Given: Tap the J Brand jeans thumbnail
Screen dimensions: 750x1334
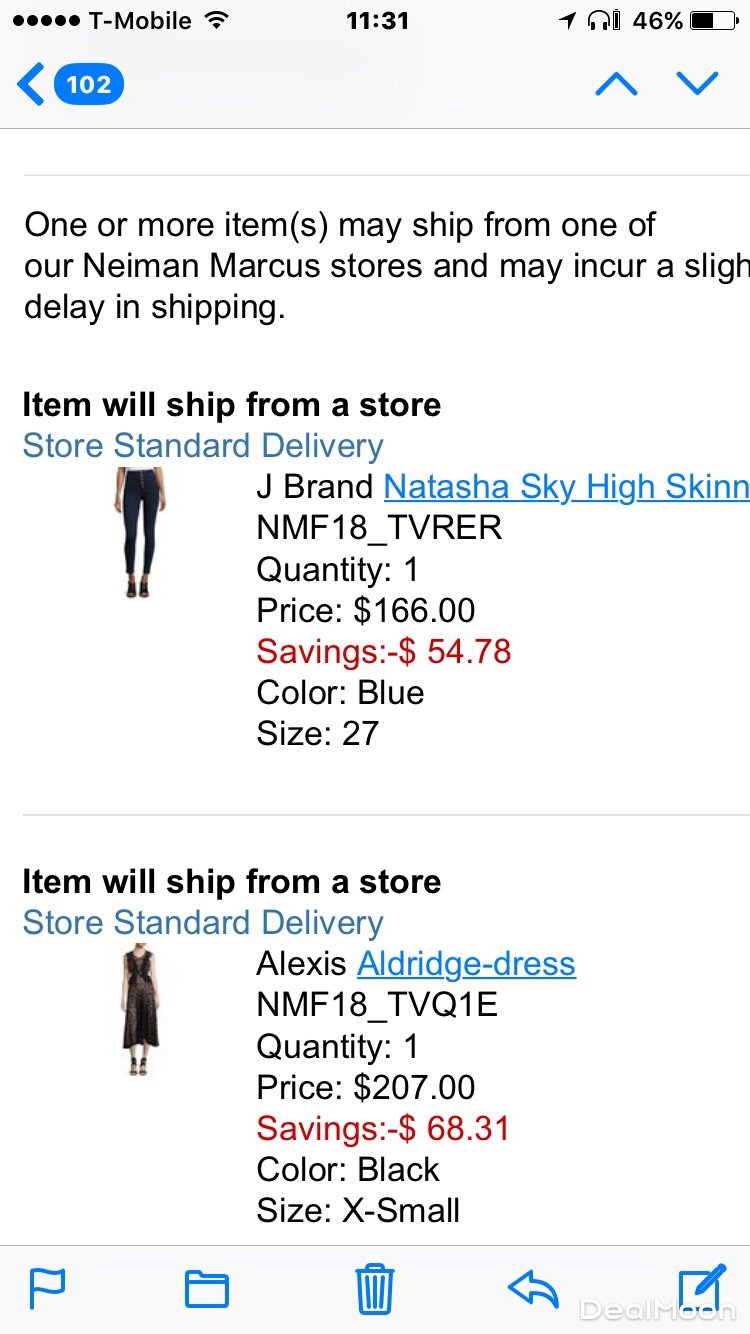Looking at the screenshot, I should coord(138,533).
